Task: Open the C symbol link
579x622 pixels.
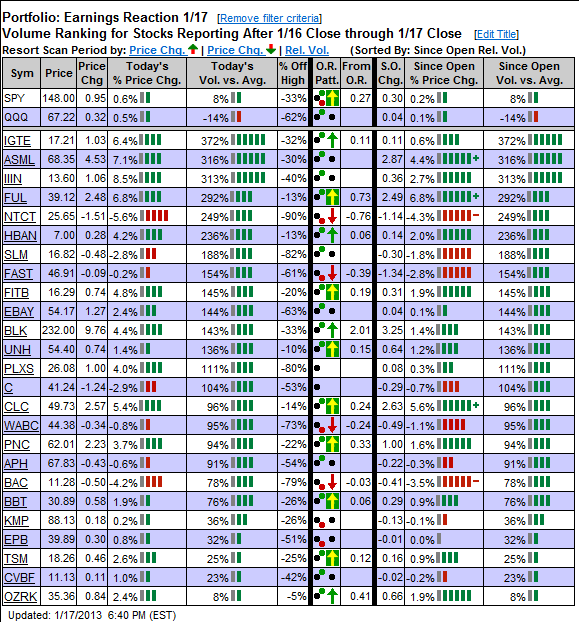Action: [x=8, y=388]
